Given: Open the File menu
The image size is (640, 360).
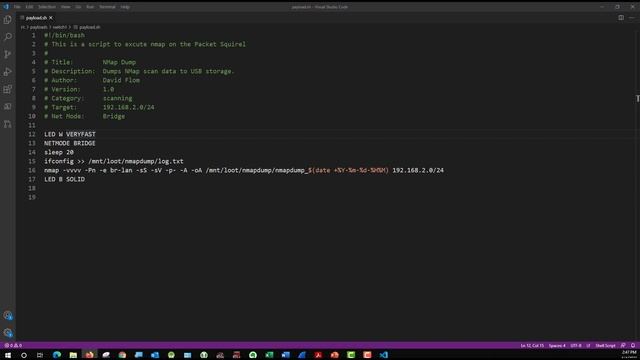Looking at the screenshot, I should click(x=17, y=7).
